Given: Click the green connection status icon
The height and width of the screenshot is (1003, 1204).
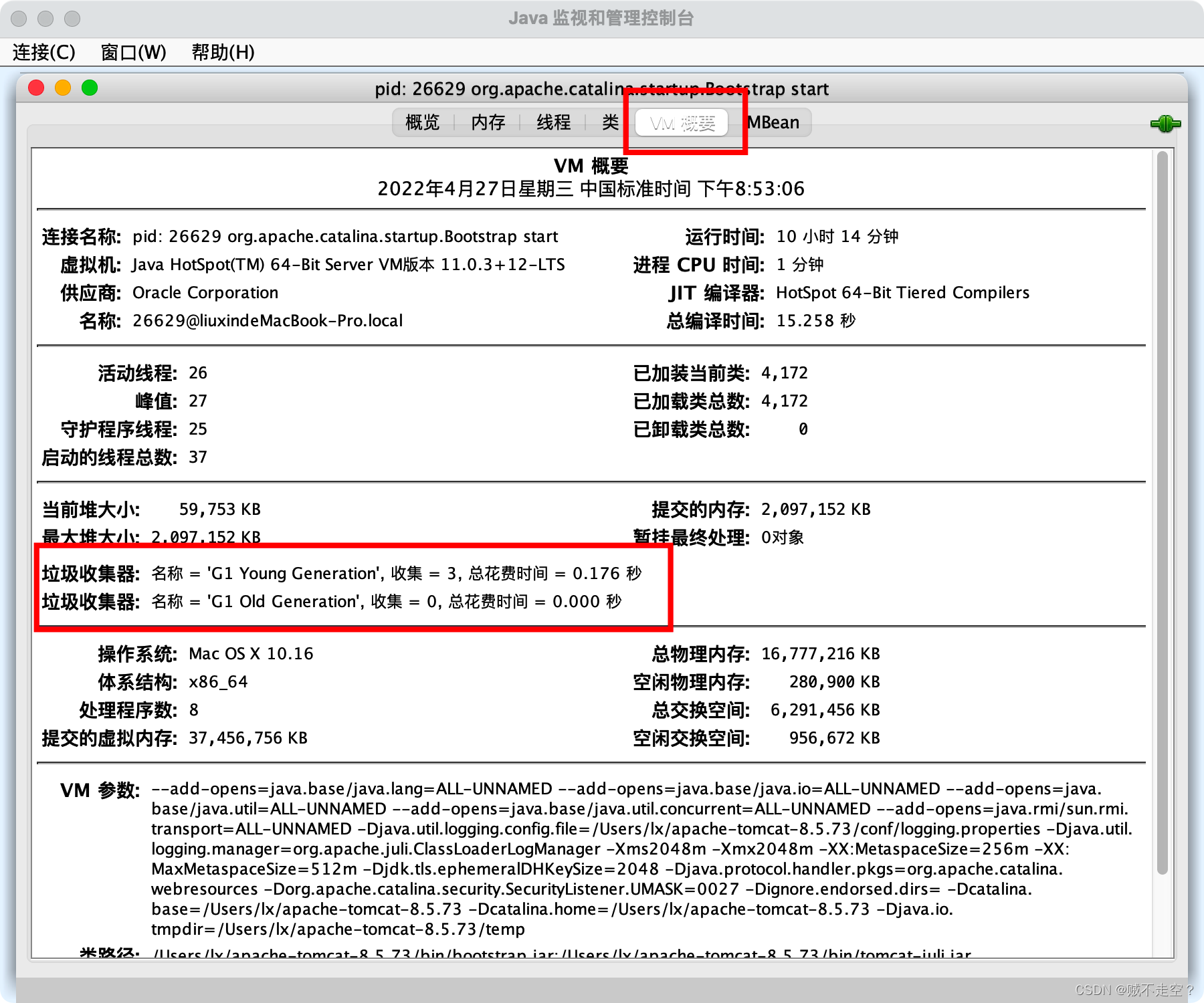Looking at the screenshot, I should tap(1165, 124).
